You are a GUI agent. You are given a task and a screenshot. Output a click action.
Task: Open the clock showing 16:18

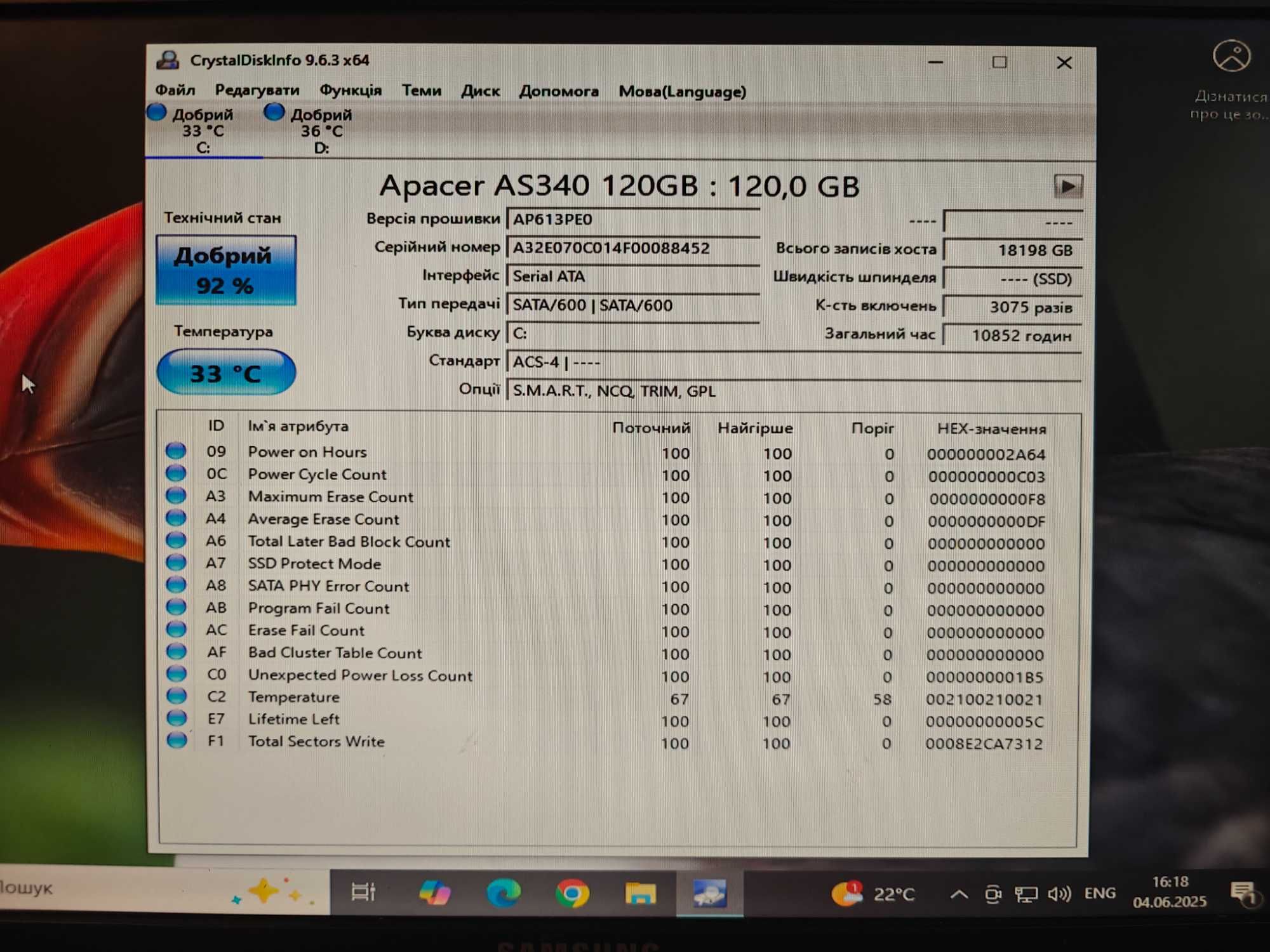[1170, 892]
